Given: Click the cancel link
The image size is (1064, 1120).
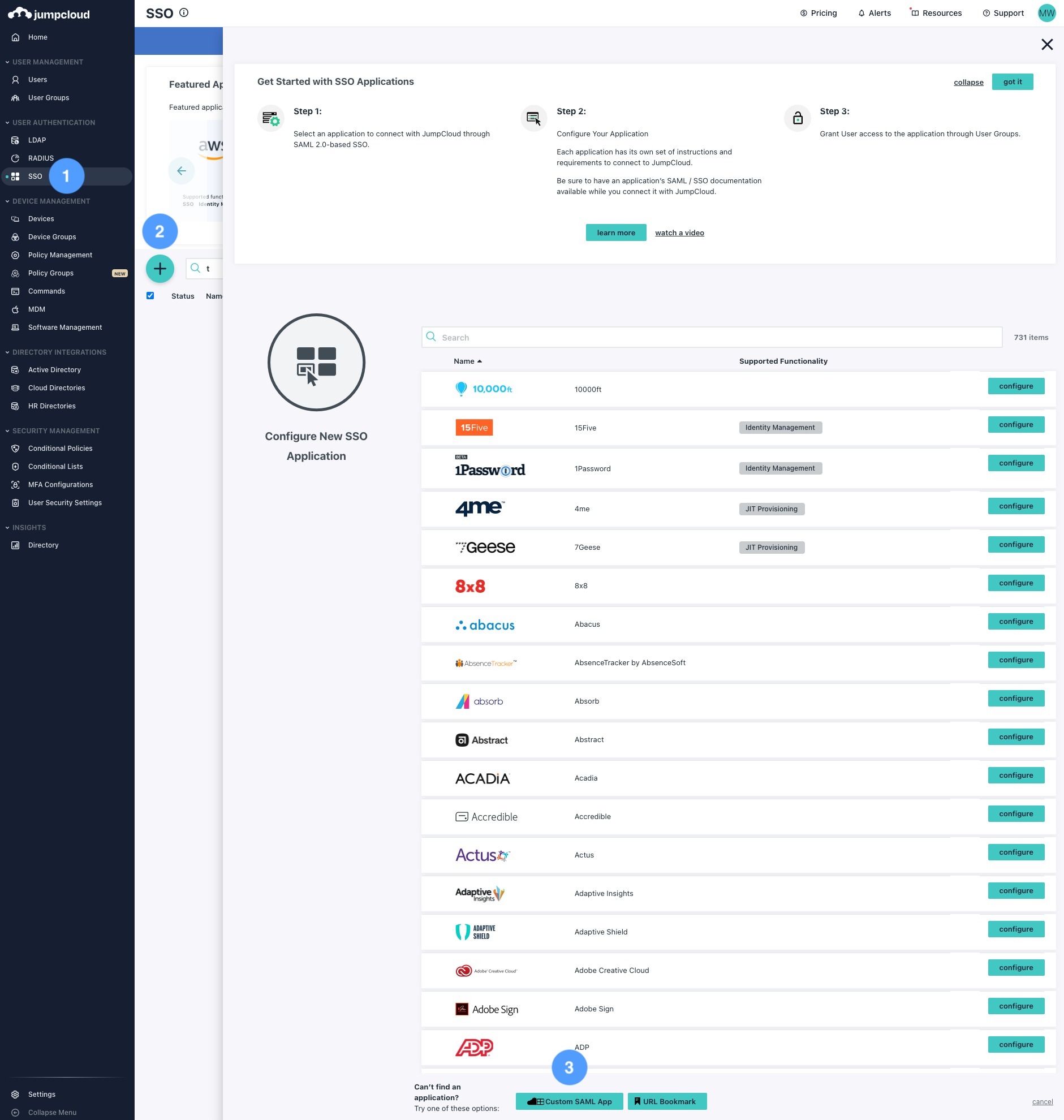Looking at the screenshot, I should tap(1042, 1102).
